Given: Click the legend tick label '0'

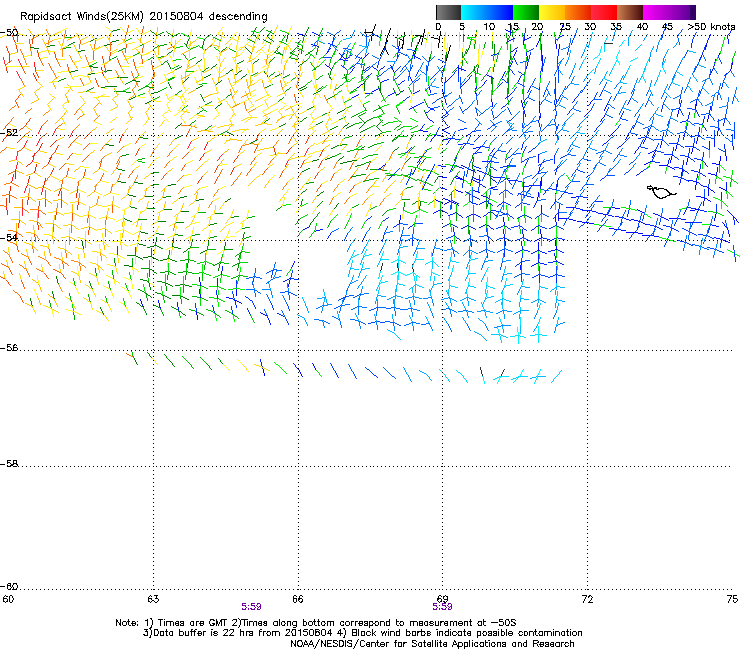Looking at the screenshot, I should point(438,27).
